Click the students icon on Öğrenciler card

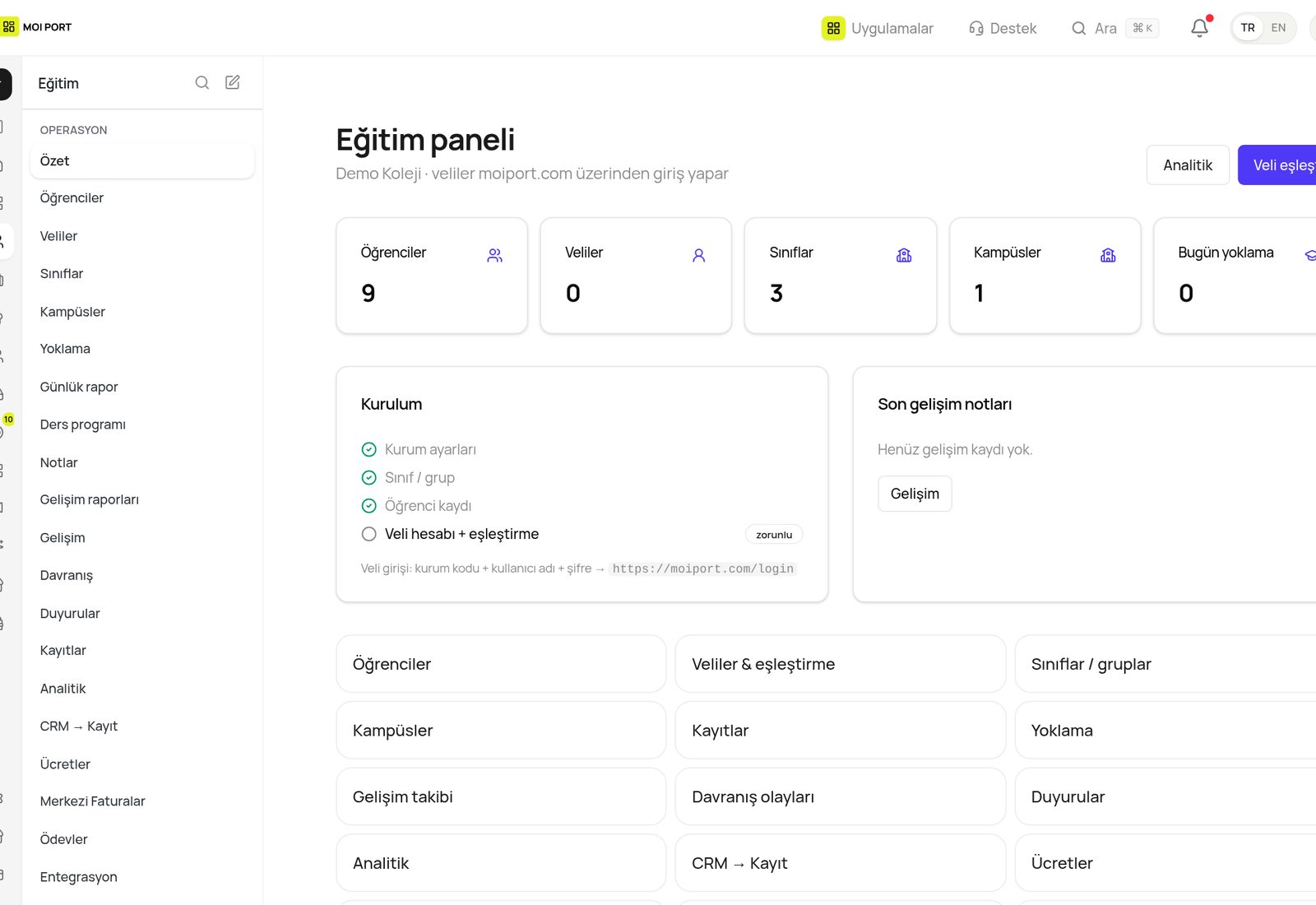point(494,255)
